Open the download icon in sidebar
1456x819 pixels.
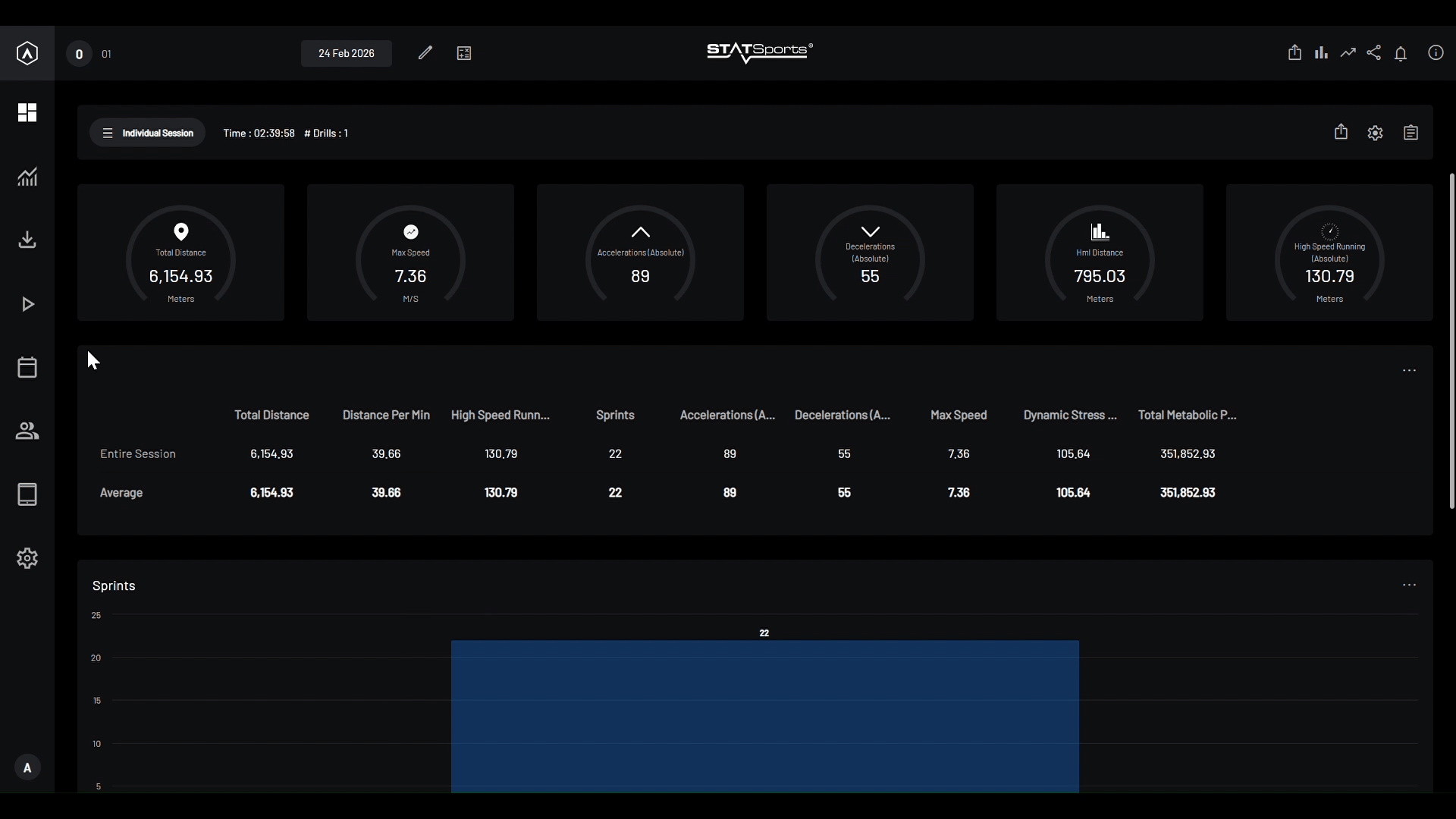pyautogui.click(x=27, y=240)
